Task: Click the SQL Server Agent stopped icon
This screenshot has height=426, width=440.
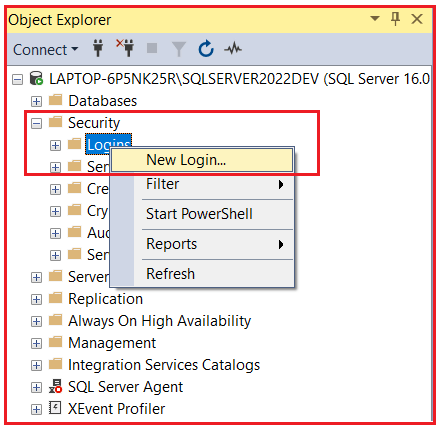Action: pyautogui.click(x=56, y=386)
